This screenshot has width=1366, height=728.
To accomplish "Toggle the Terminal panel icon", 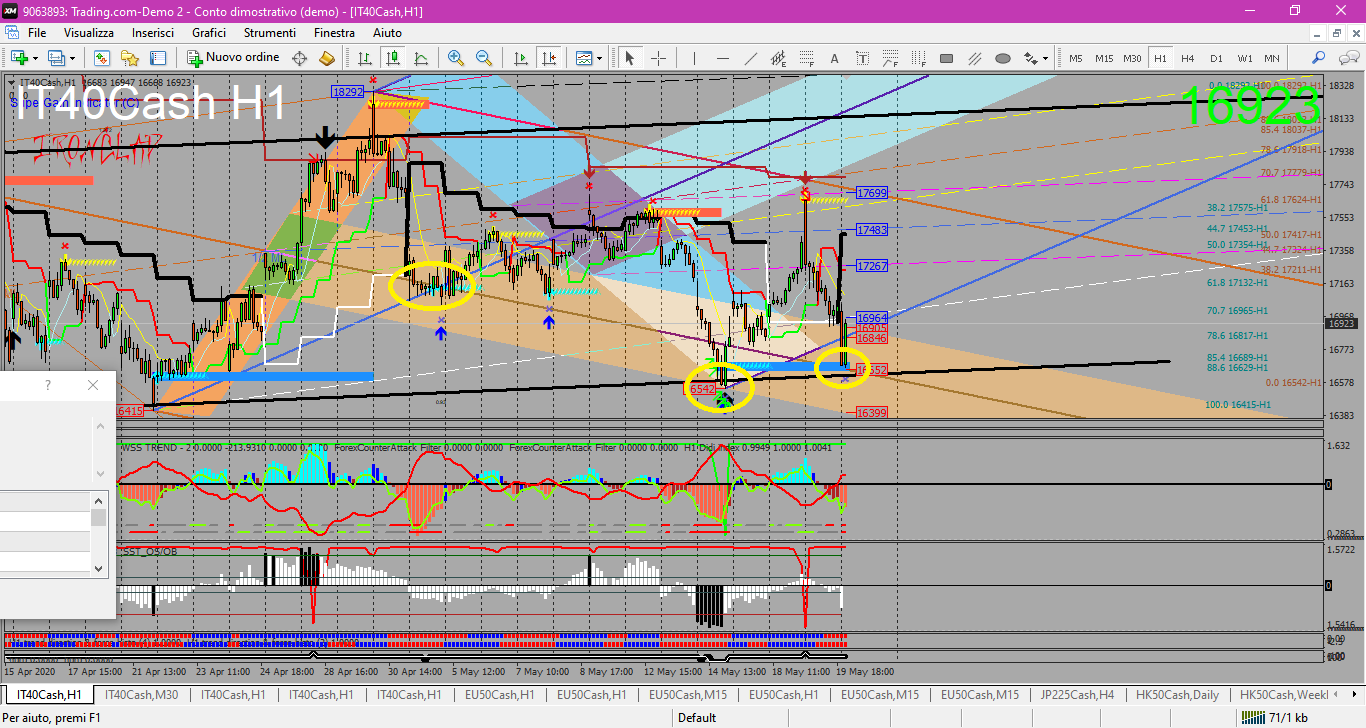I will click(157, 58).
